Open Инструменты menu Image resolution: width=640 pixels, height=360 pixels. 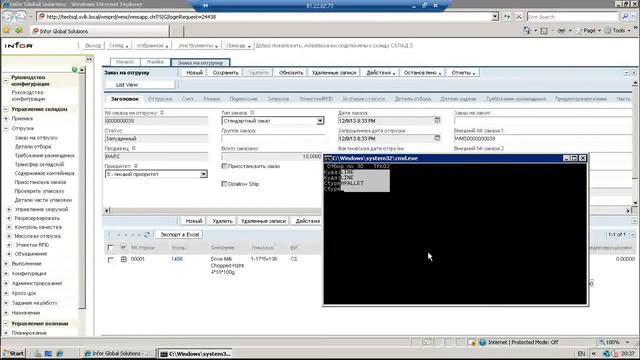point(198,46)
